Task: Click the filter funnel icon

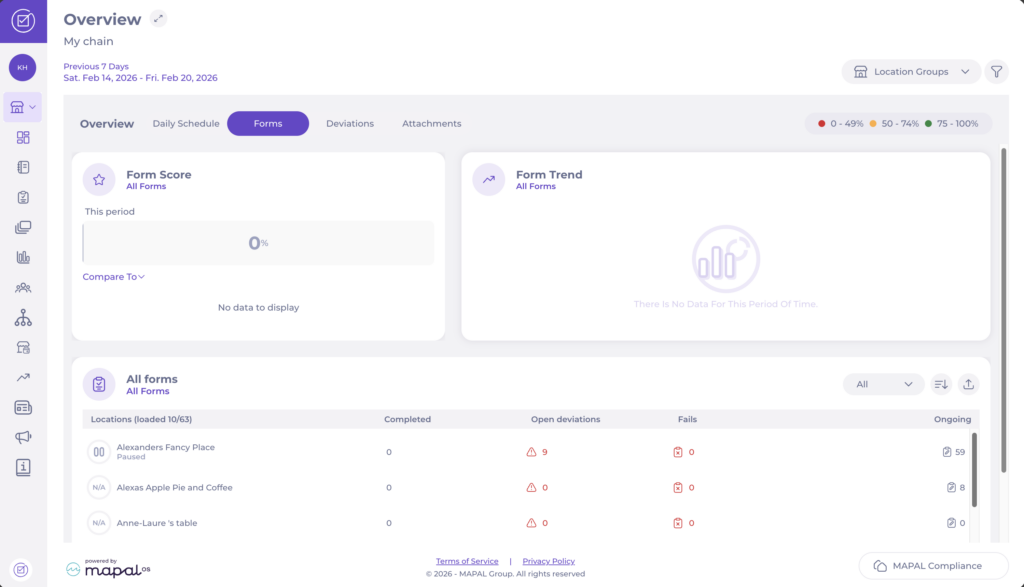Action: 996,72
